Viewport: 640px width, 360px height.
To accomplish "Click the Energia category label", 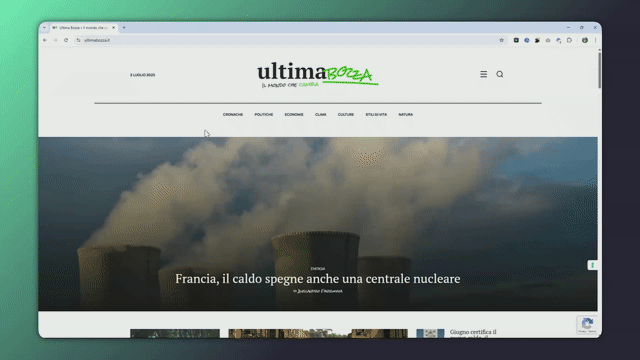I will (318, 269).
